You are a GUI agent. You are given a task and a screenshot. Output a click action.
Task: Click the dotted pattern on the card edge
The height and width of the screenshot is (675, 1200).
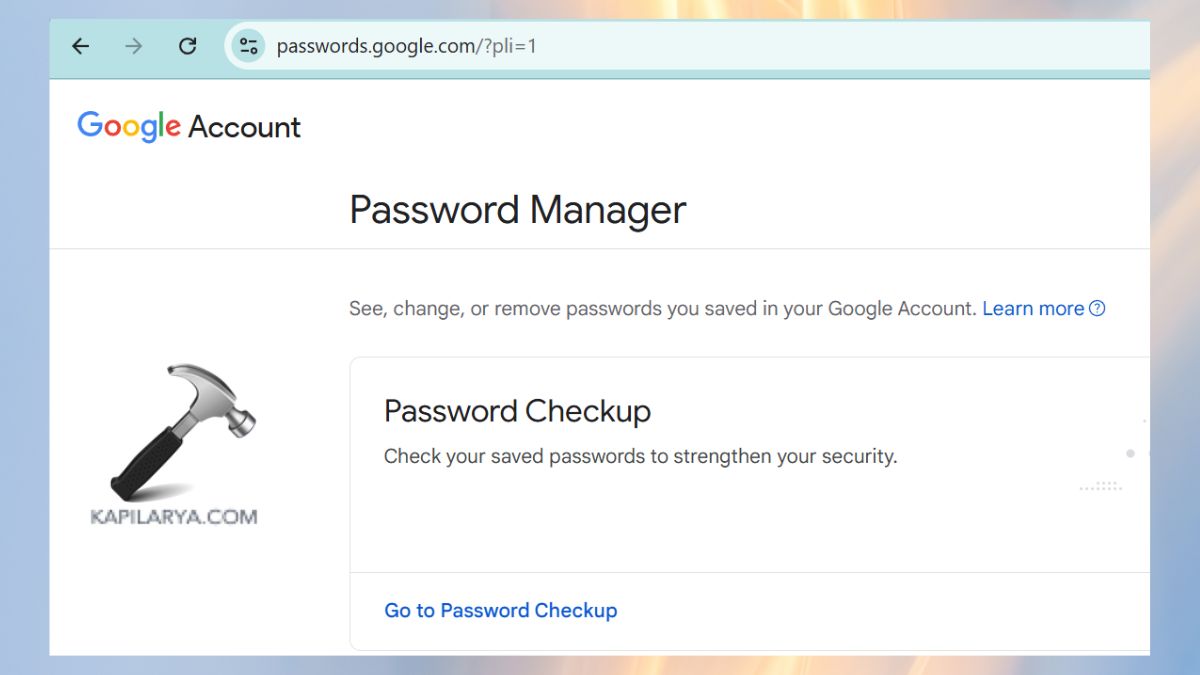click(1100, 487)
